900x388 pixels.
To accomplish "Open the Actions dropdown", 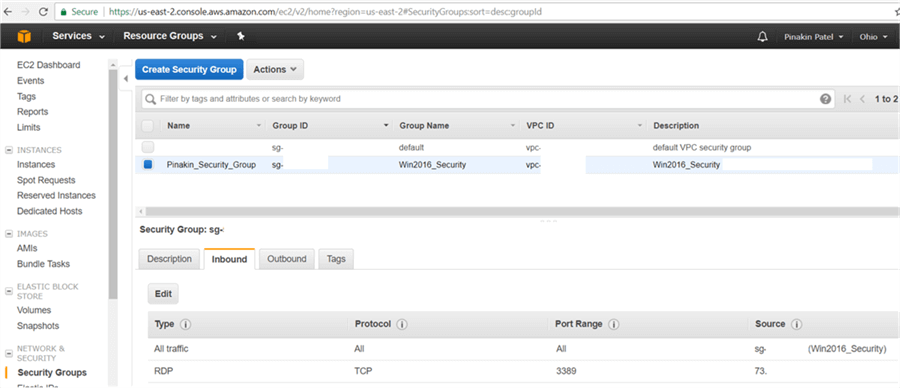I will [x=275, y=69].
